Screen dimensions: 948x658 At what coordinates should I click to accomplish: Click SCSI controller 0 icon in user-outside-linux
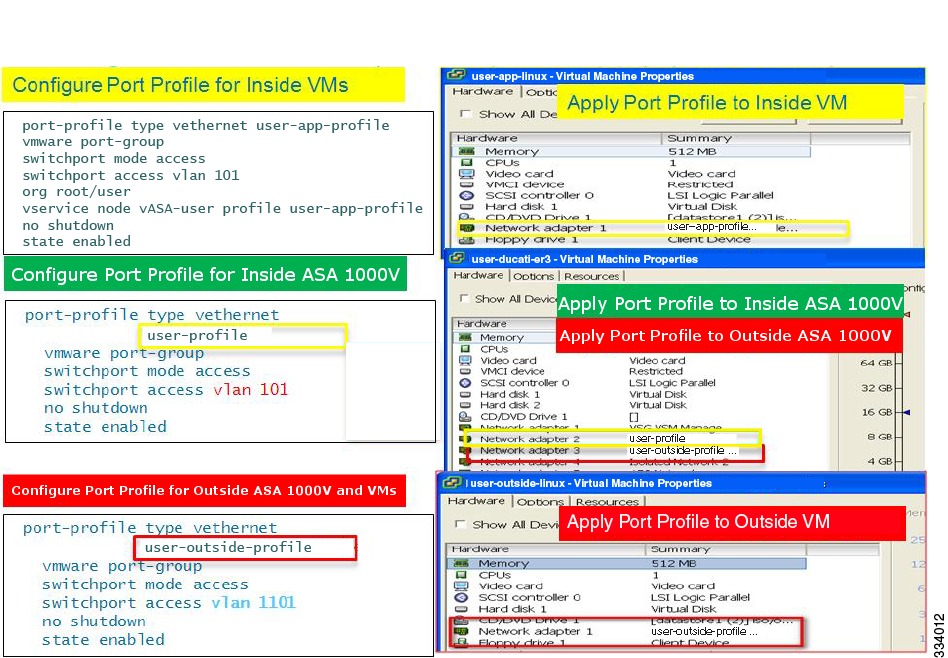click(461, 598)
